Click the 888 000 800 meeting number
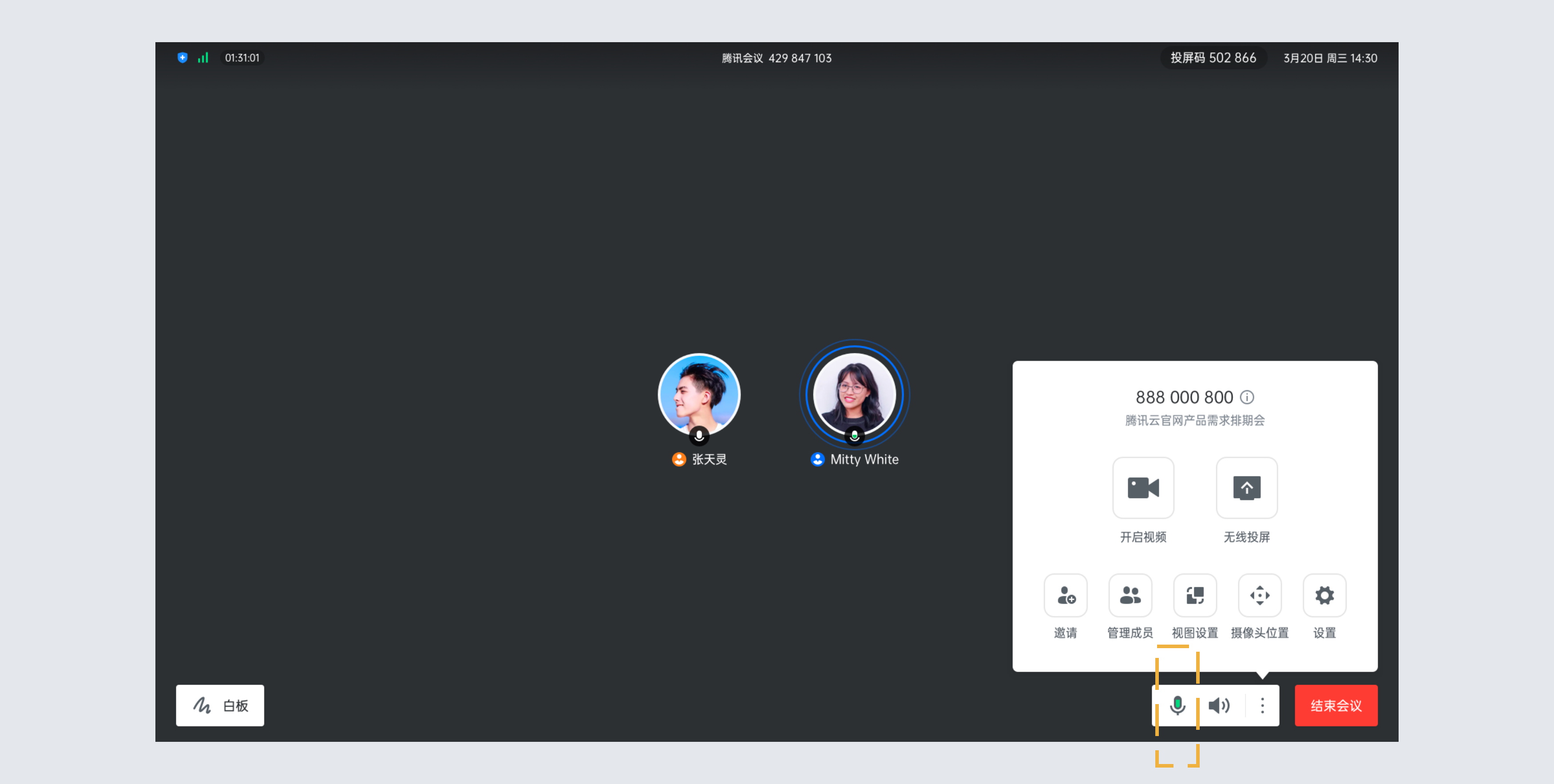 [x=1184, y=397]
